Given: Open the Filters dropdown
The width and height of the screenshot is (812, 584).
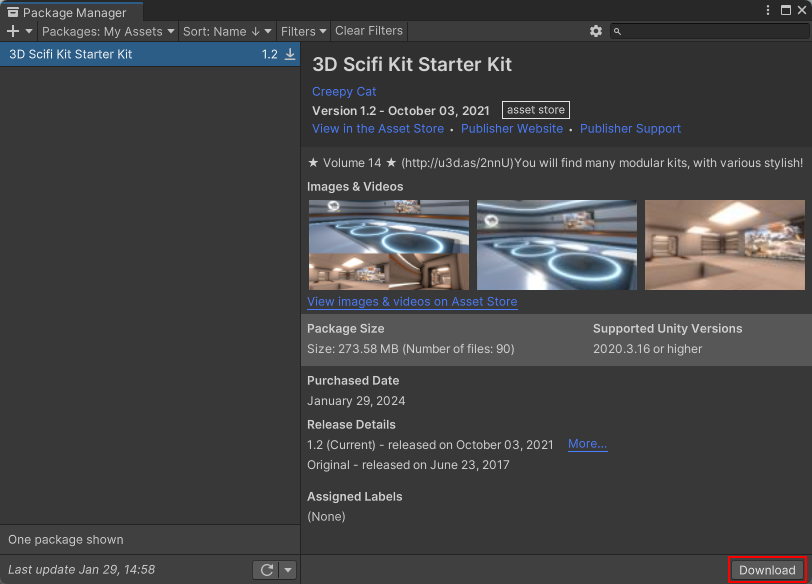Looking at the screenshot, I should pyautogui.click(x=304, y=31).
